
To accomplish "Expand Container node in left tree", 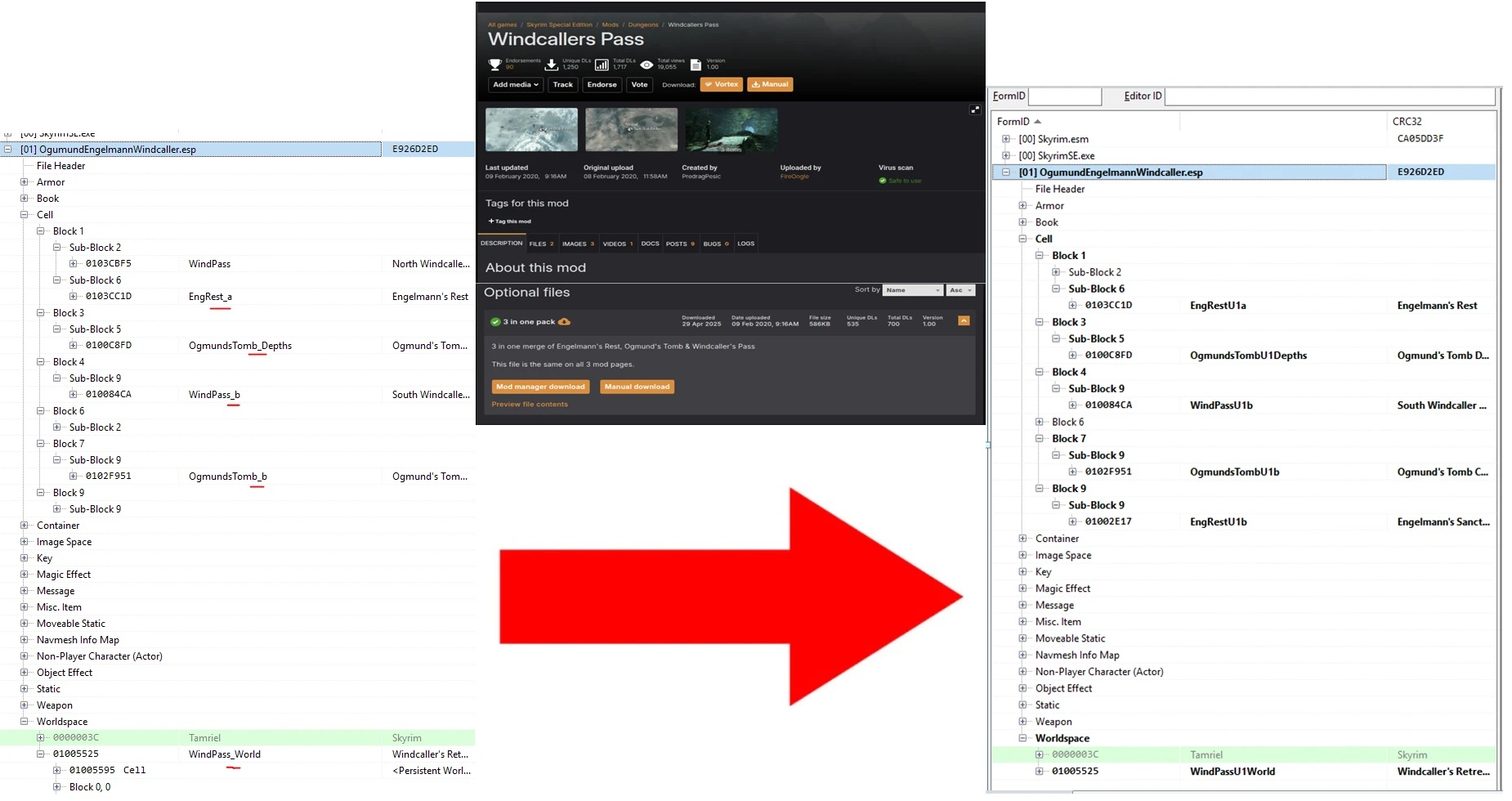I will pyautogui.click(x=24, y=526).
